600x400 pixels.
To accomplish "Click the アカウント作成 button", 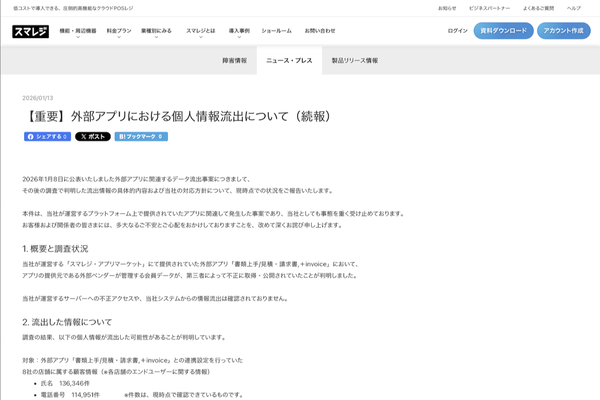I will point(564,31).
